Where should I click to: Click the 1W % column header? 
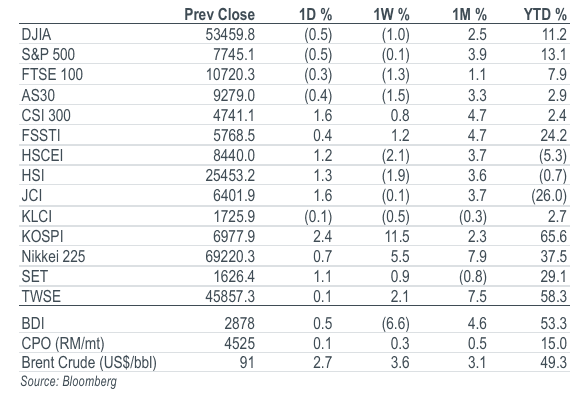click(x=391, y=15)
